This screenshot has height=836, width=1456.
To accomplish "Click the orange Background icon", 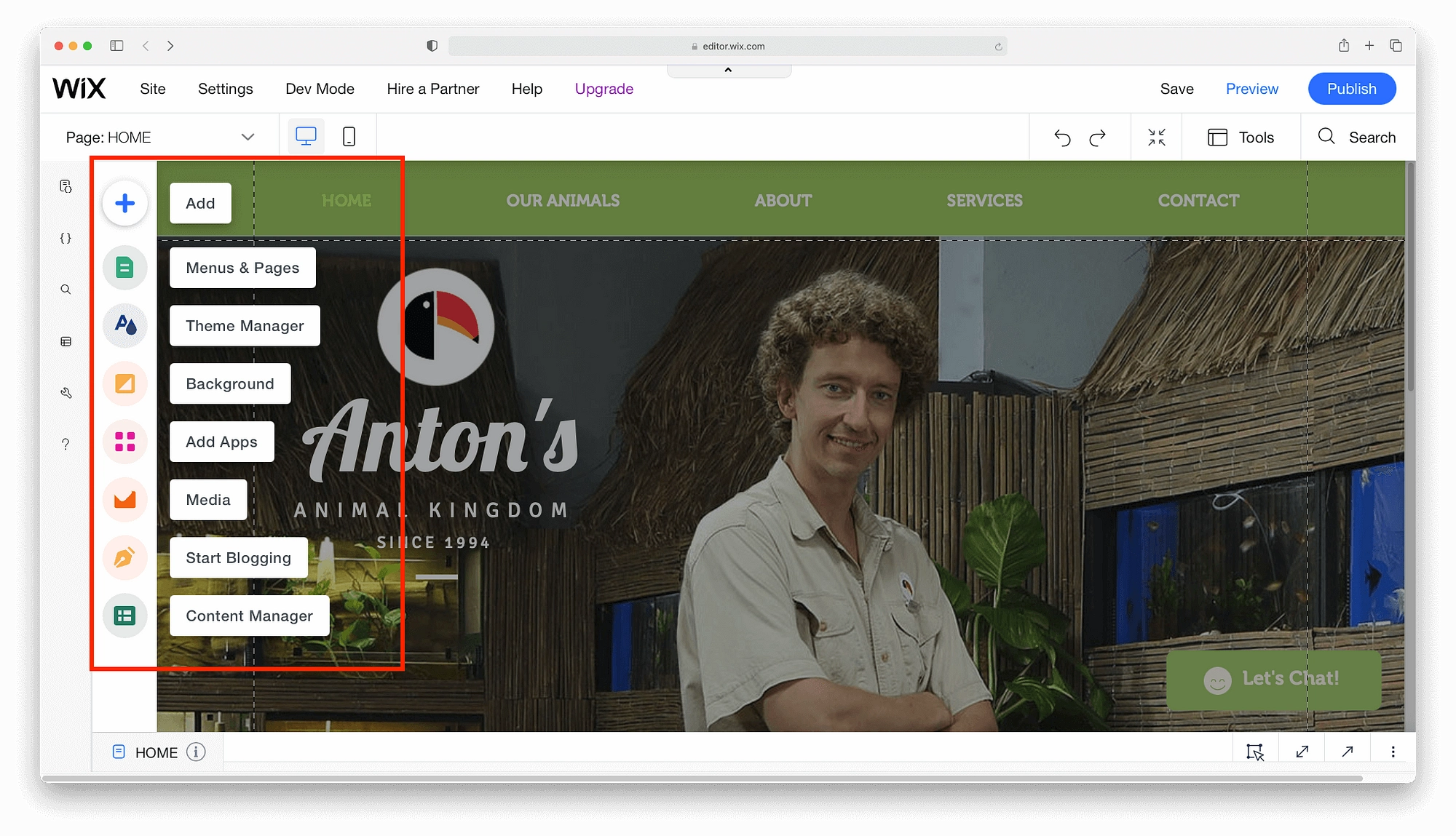I will pyautogui.click(x=124, y=383).
